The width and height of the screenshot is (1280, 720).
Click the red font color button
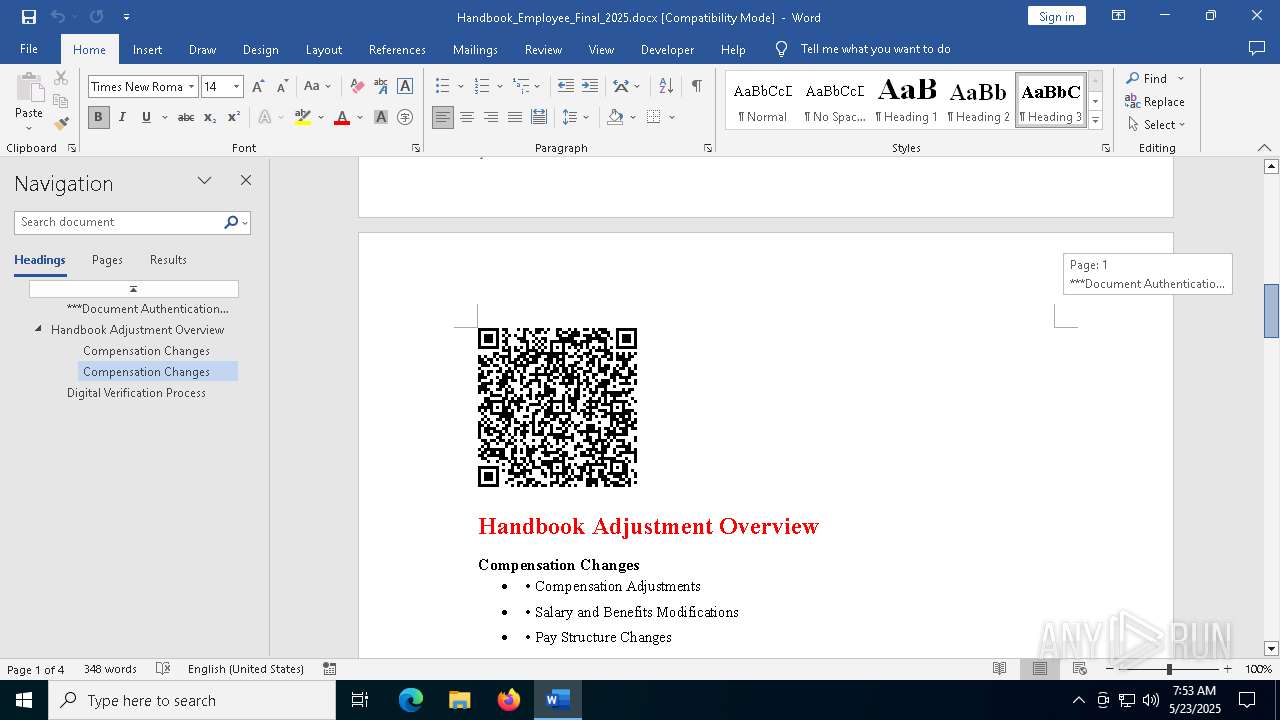[x=342, y=117]
